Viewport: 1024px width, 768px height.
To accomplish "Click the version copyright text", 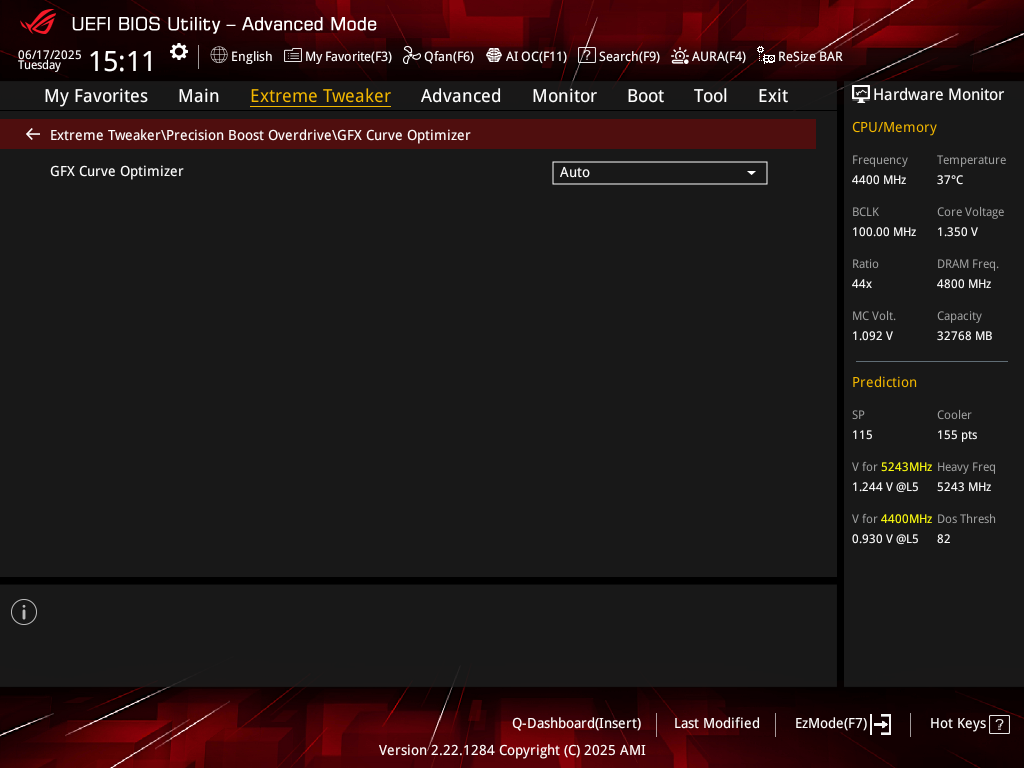I will pos(512,750).
